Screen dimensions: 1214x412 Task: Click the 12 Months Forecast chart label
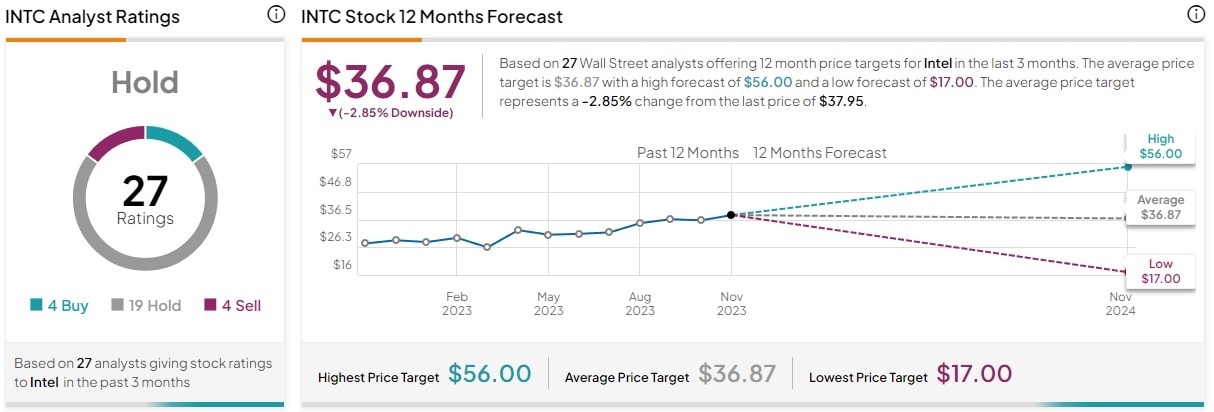[819, 153]
